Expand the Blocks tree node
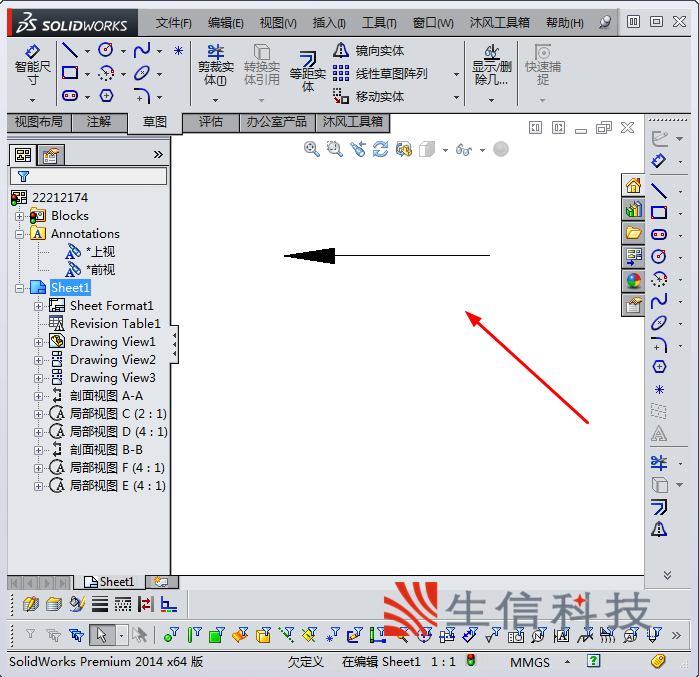The image size is (699, 677). pyautogui.click(x=19, y=217)
